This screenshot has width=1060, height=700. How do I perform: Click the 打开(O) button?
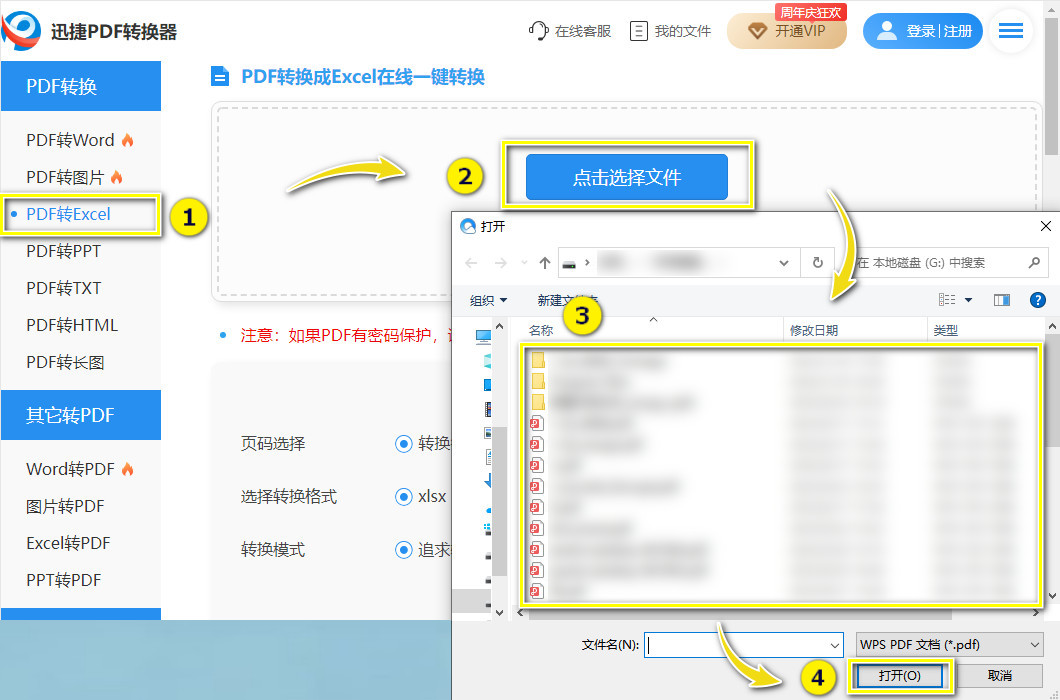[900, 676]
